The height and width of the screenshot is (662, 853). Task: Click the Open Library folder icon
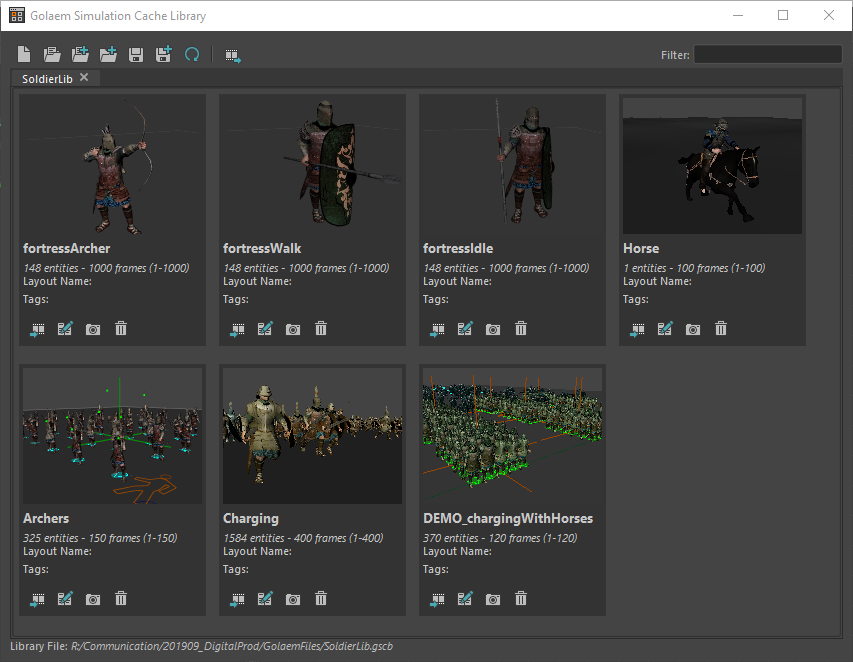[52, 55]
